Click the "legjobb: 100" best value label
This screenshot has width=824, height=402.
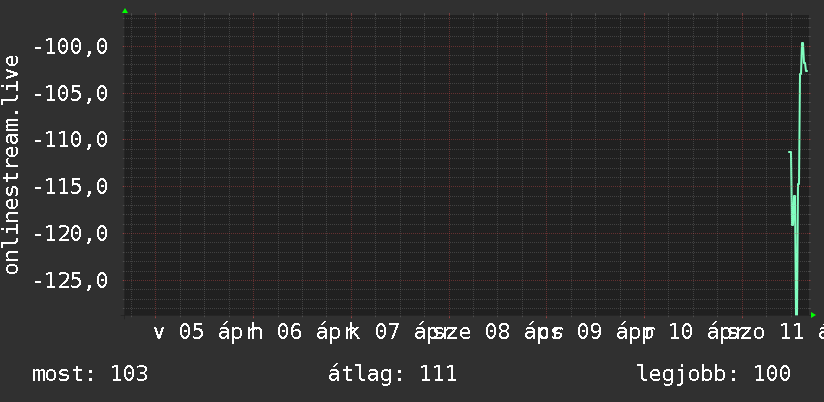click(x=714, y=374)
